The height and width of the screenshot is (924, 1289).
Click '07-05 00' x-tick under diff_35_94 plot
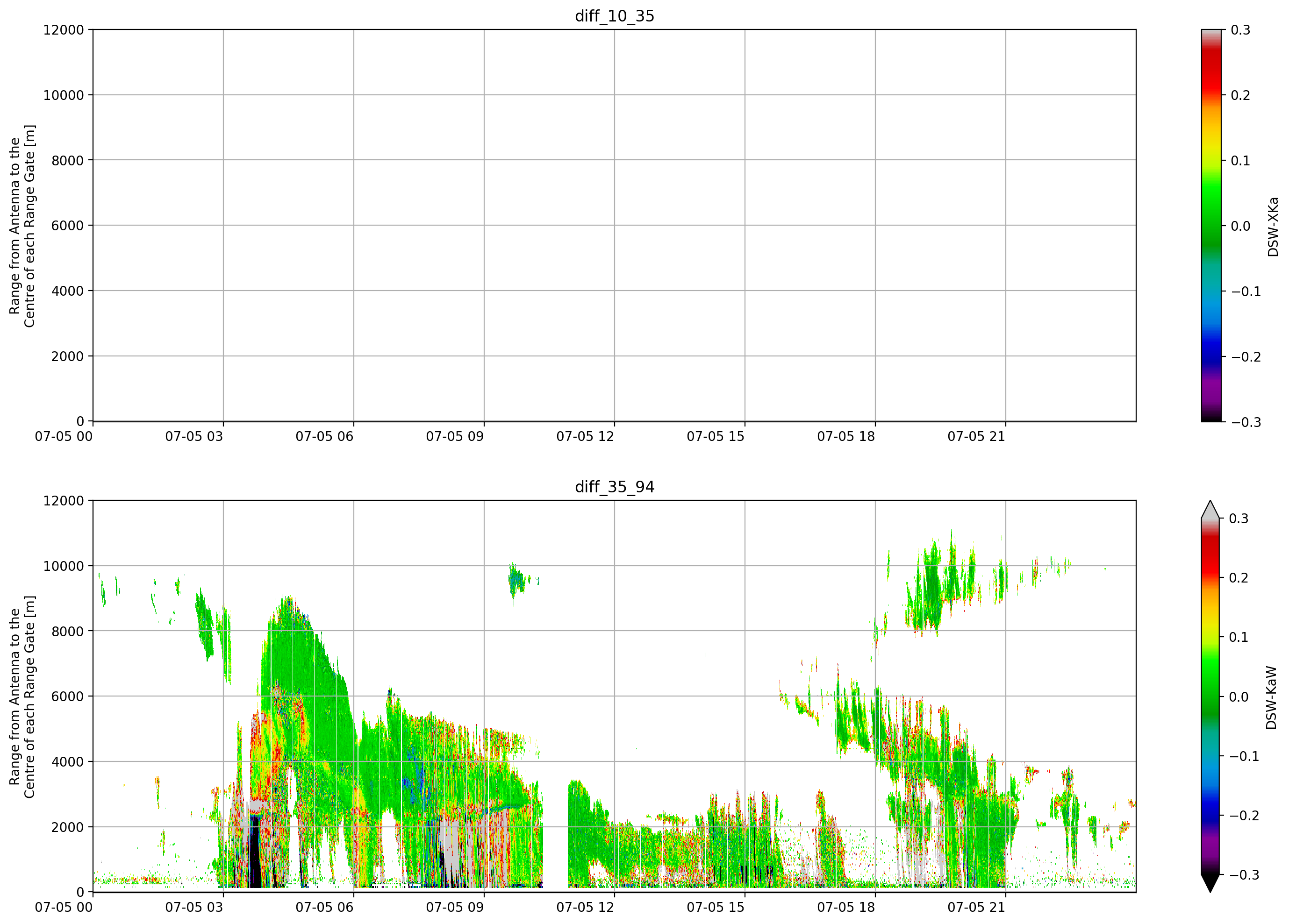64,908
